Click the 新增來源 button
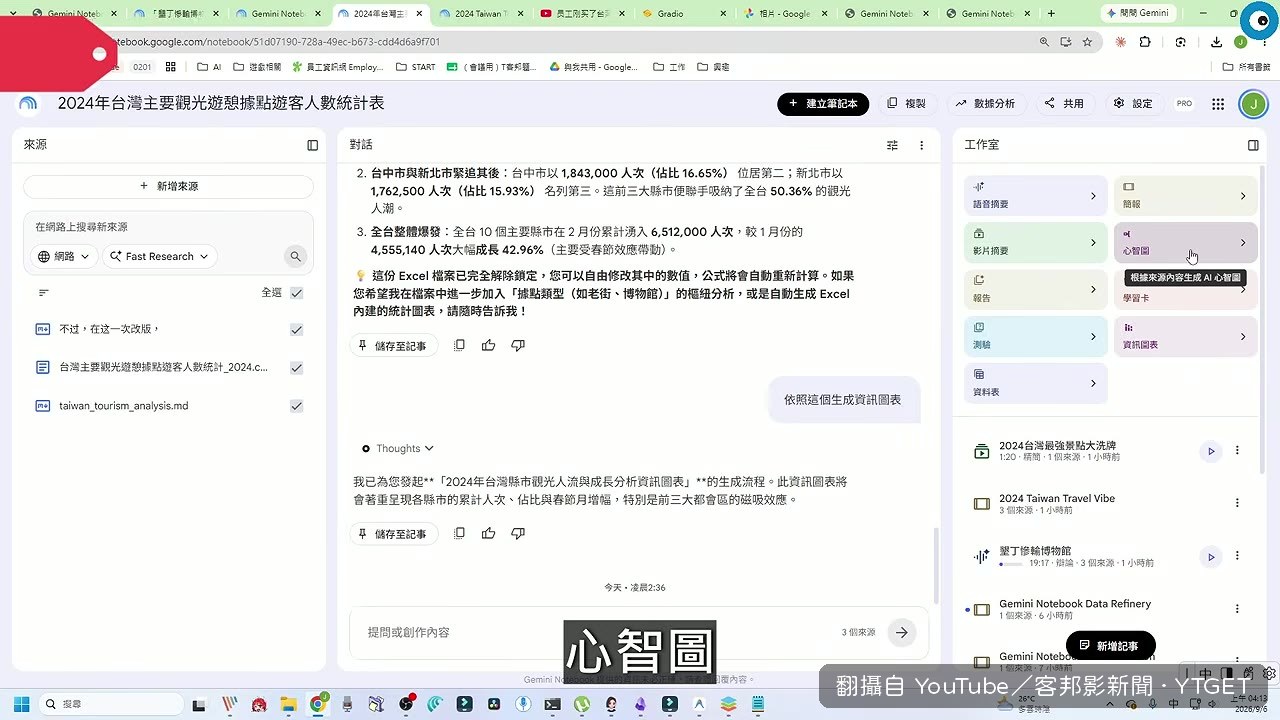The width and height of the screenshot is (1280, 720). coord(169,186)
